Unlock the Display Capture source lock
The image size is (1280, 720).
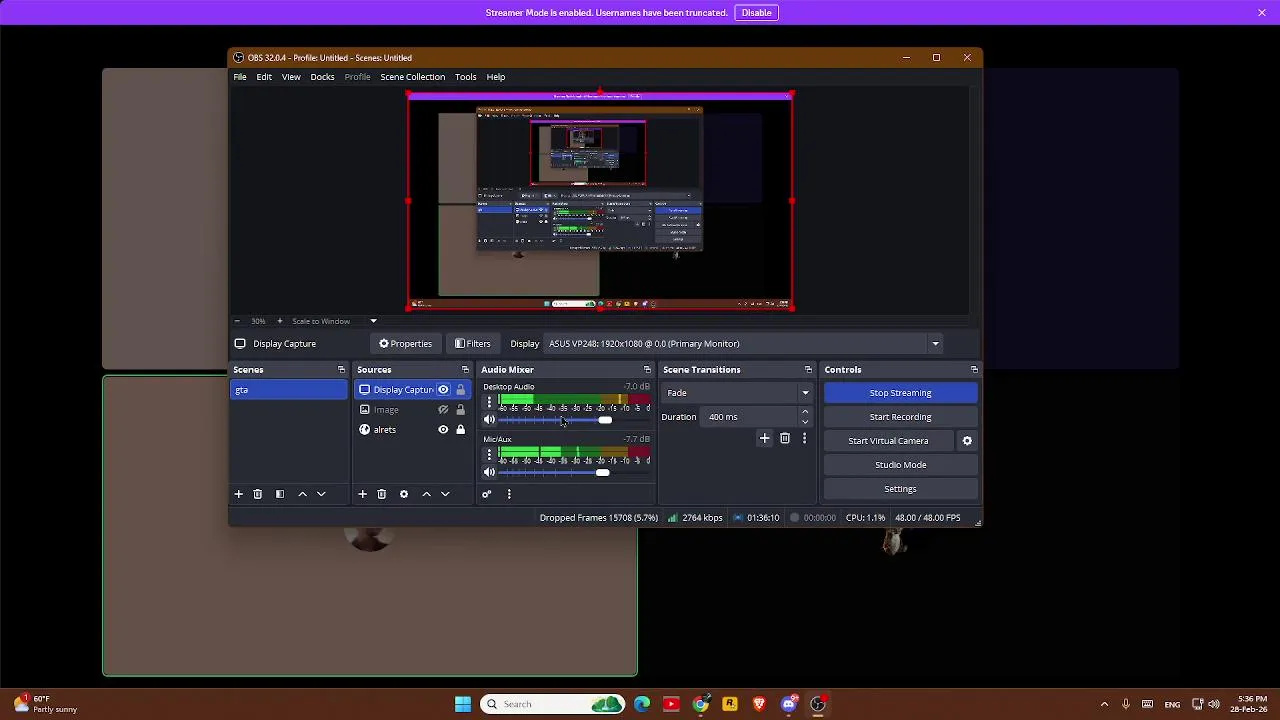[x=460, y=390]
